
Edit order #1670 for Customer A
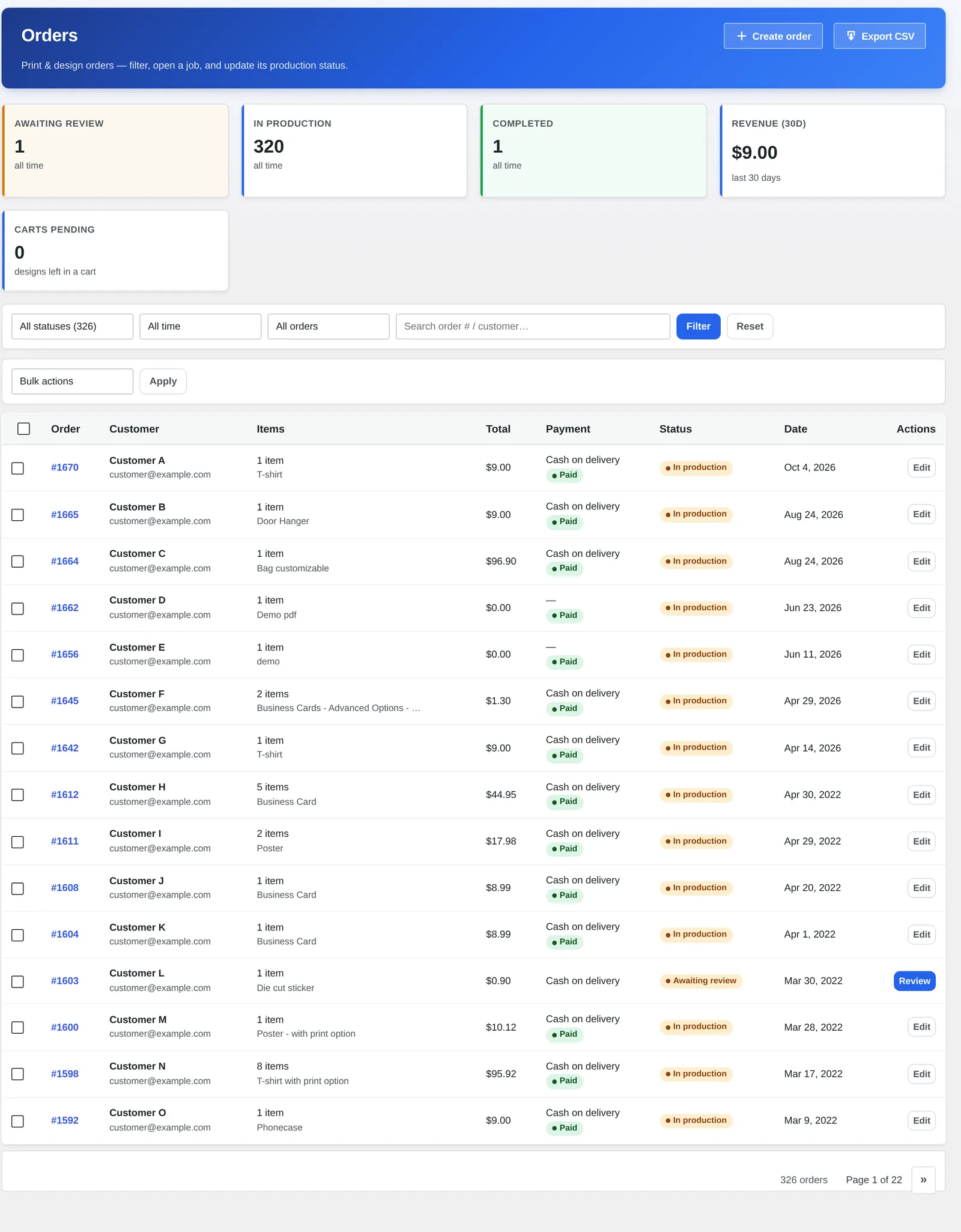(x=921, y=468)
